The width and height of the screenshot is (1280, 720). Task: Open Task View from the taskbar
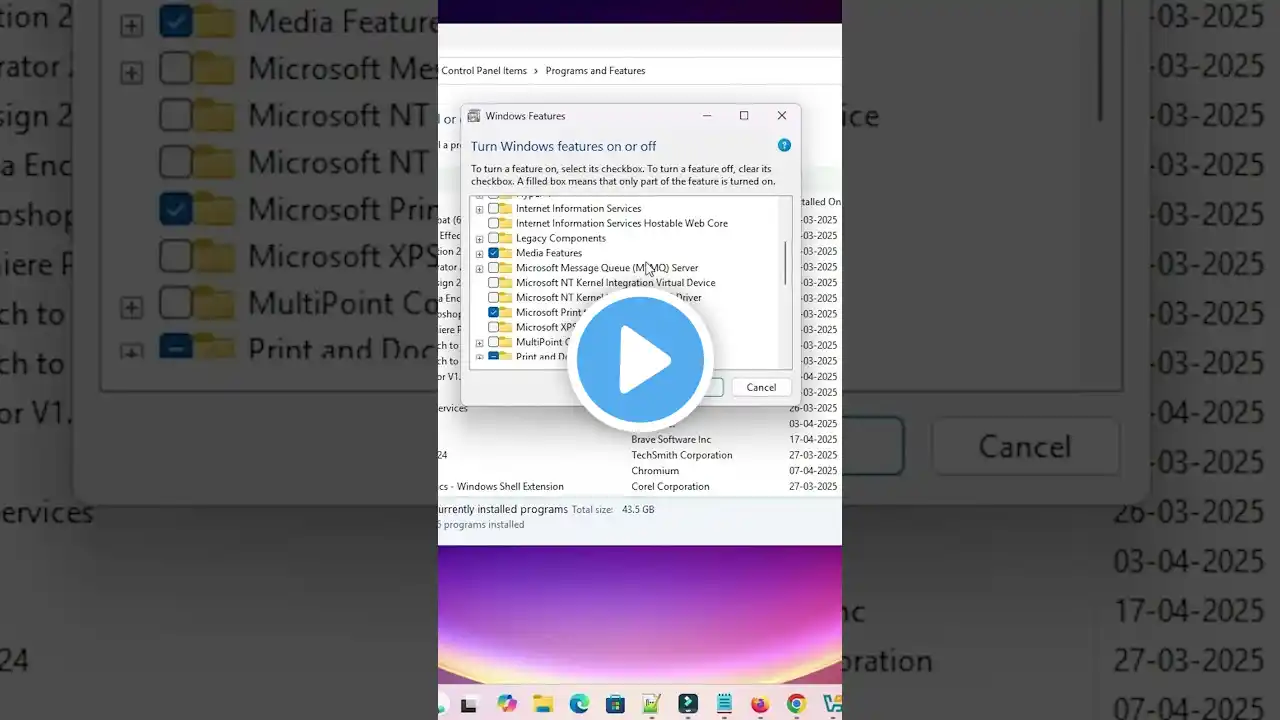click(x=468, y=704)
